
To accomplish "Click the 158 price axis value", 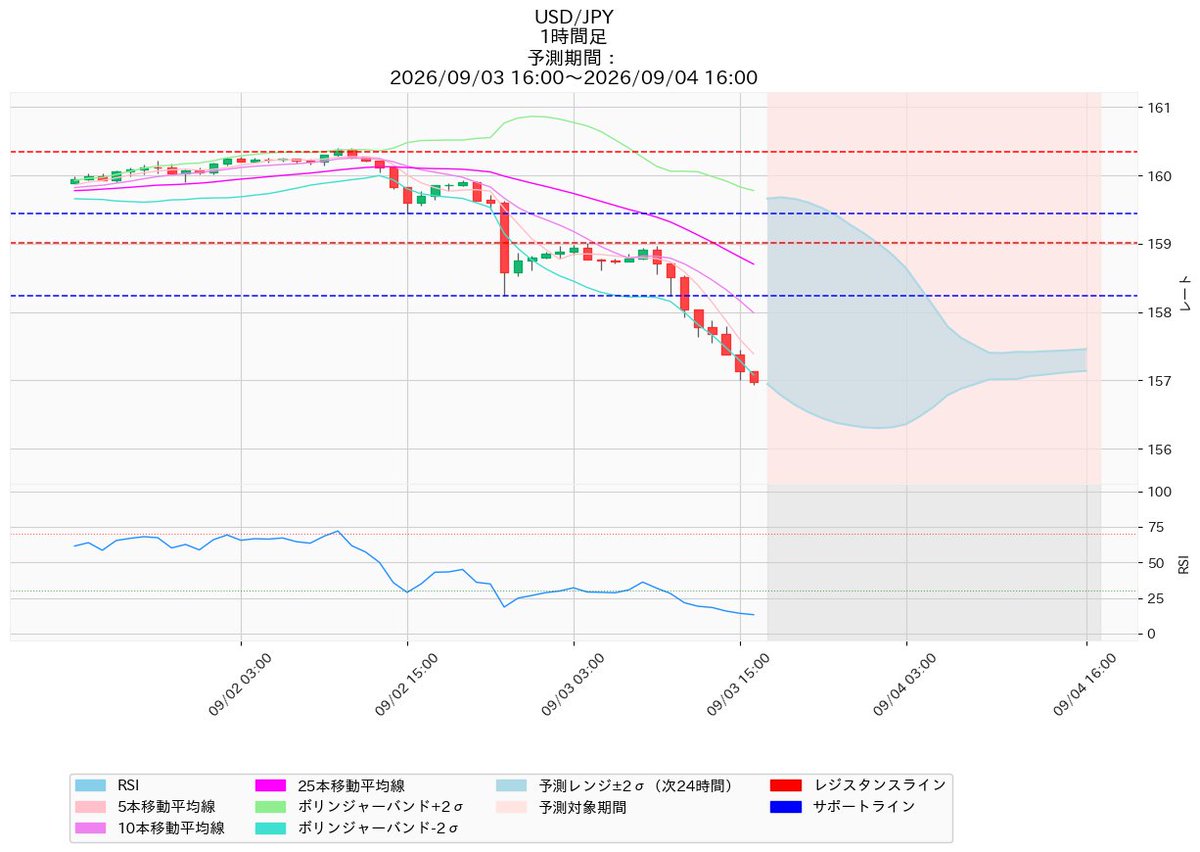I will [x=1160, y=313].
